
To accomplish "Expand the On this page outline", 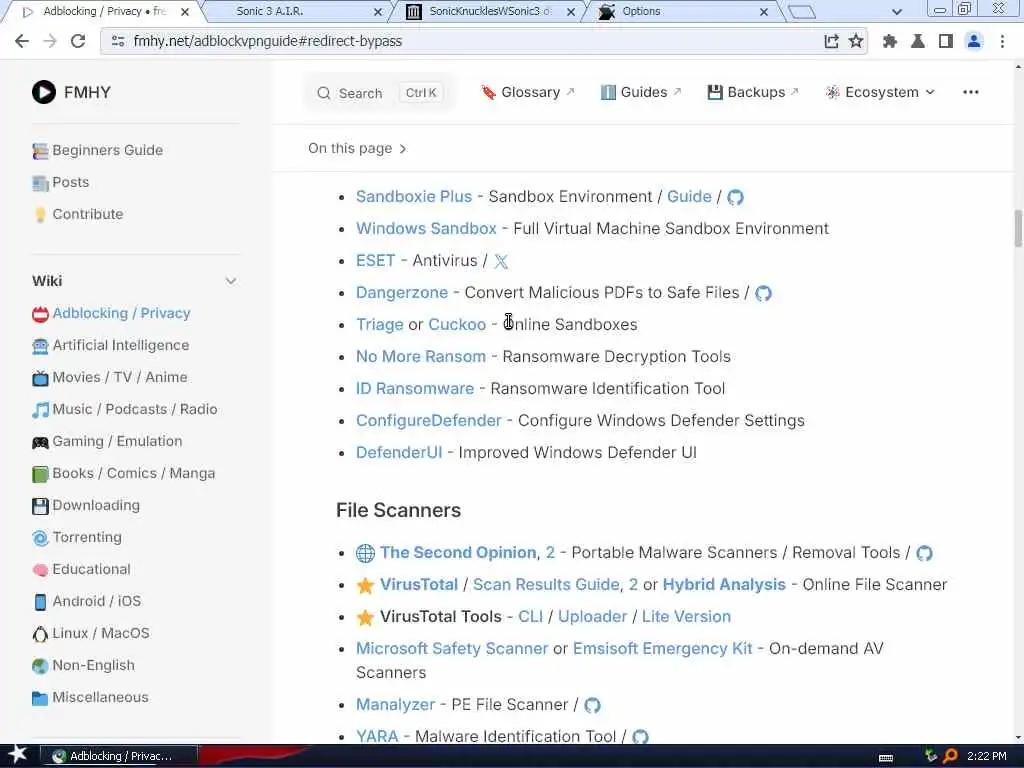I will click(x=357, y=148).
